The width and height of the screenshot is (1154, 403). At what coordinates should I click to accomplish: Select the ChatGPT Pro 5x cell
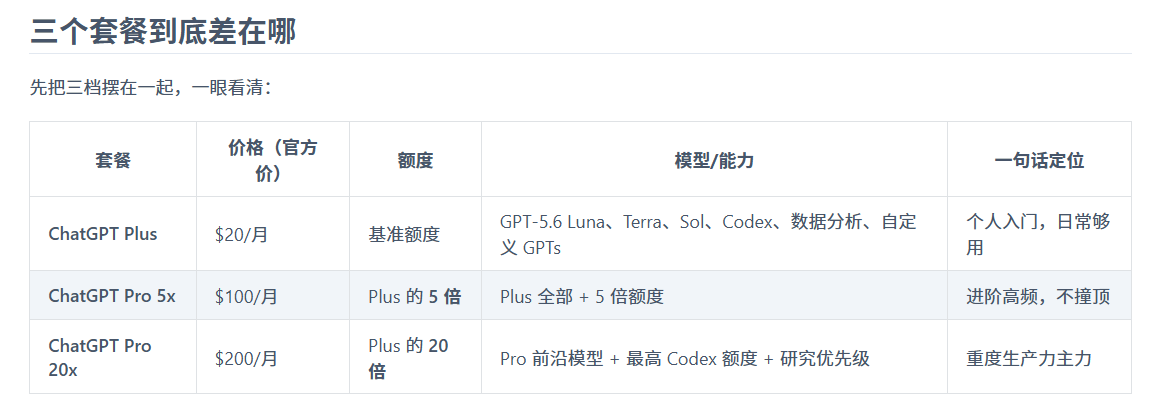click(x=113, y=296)
